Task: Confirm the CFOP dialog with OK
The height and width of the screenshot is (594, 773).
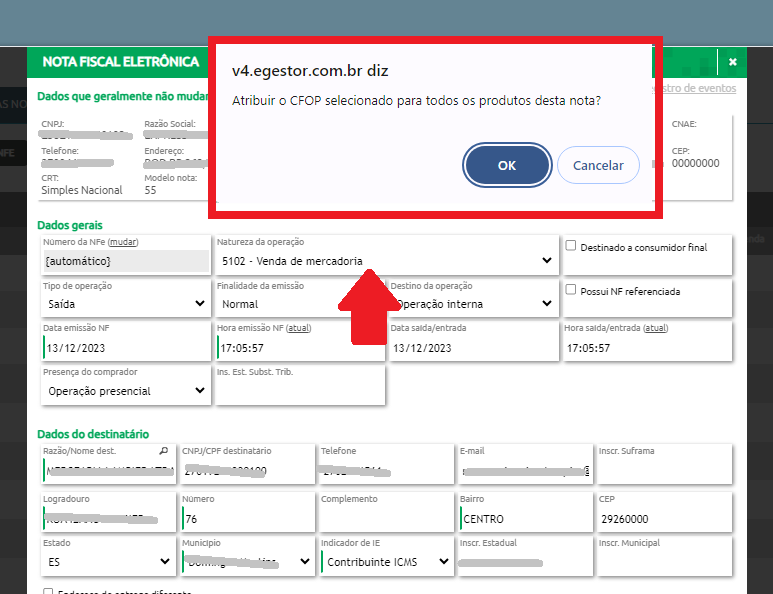Action: click(507, 165)
